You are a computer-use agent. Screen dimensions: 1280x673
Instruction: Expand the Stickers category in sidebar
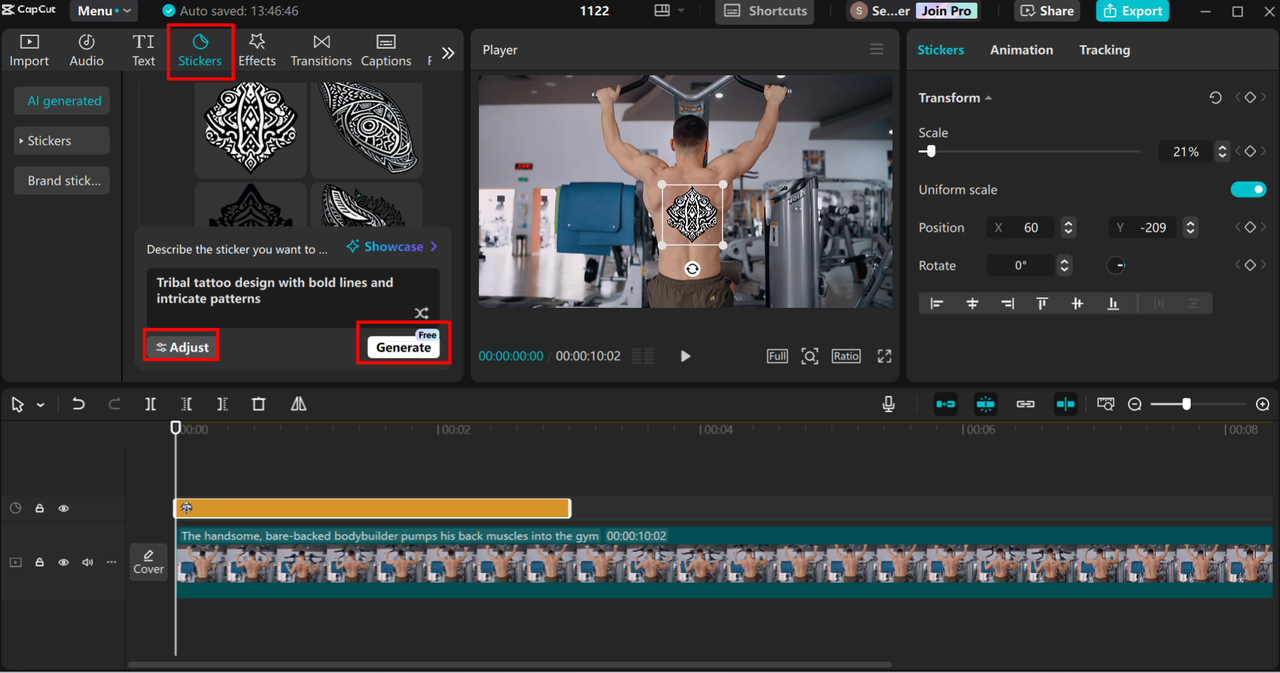(x=62, y=141)
